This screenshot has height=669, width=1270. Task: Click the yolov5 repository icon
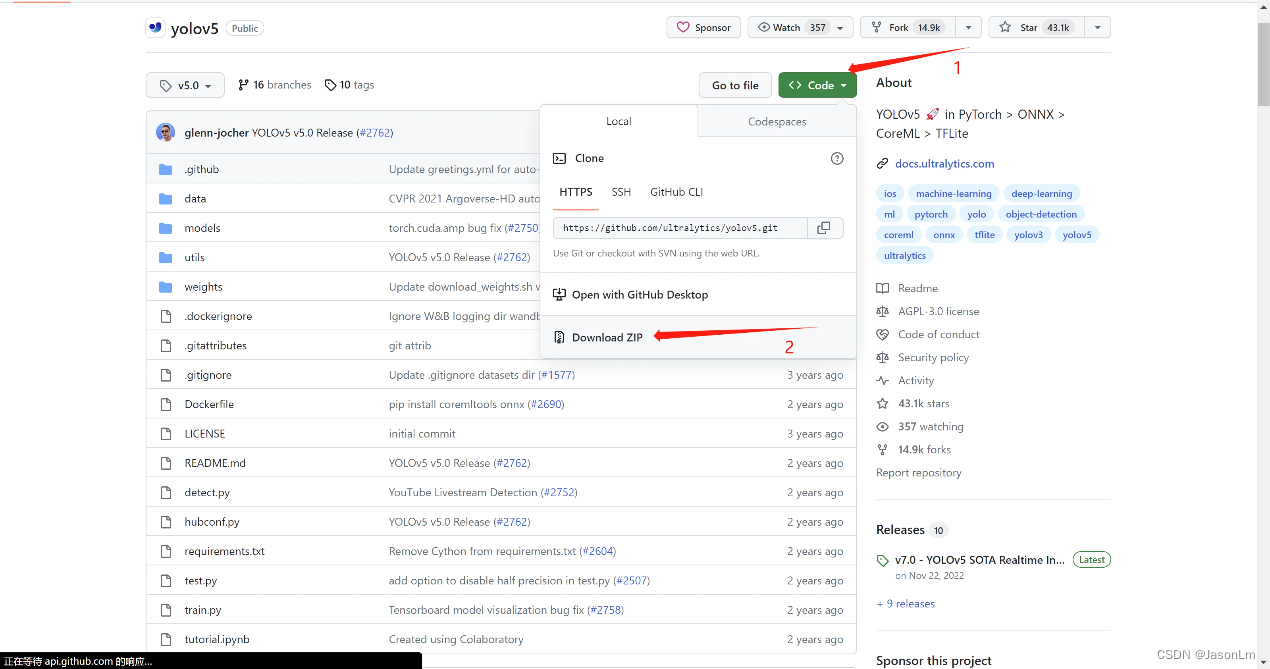click(x=155, y=28)
